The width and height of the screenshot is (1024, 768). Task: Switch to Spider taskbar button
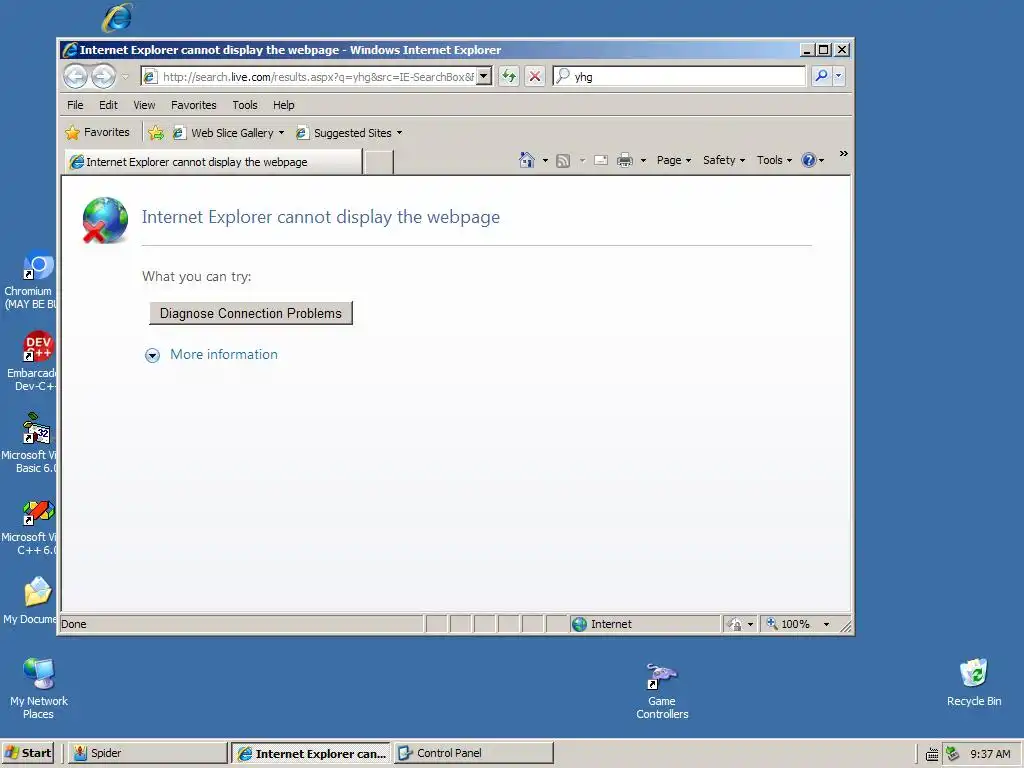tap(148, 753)
